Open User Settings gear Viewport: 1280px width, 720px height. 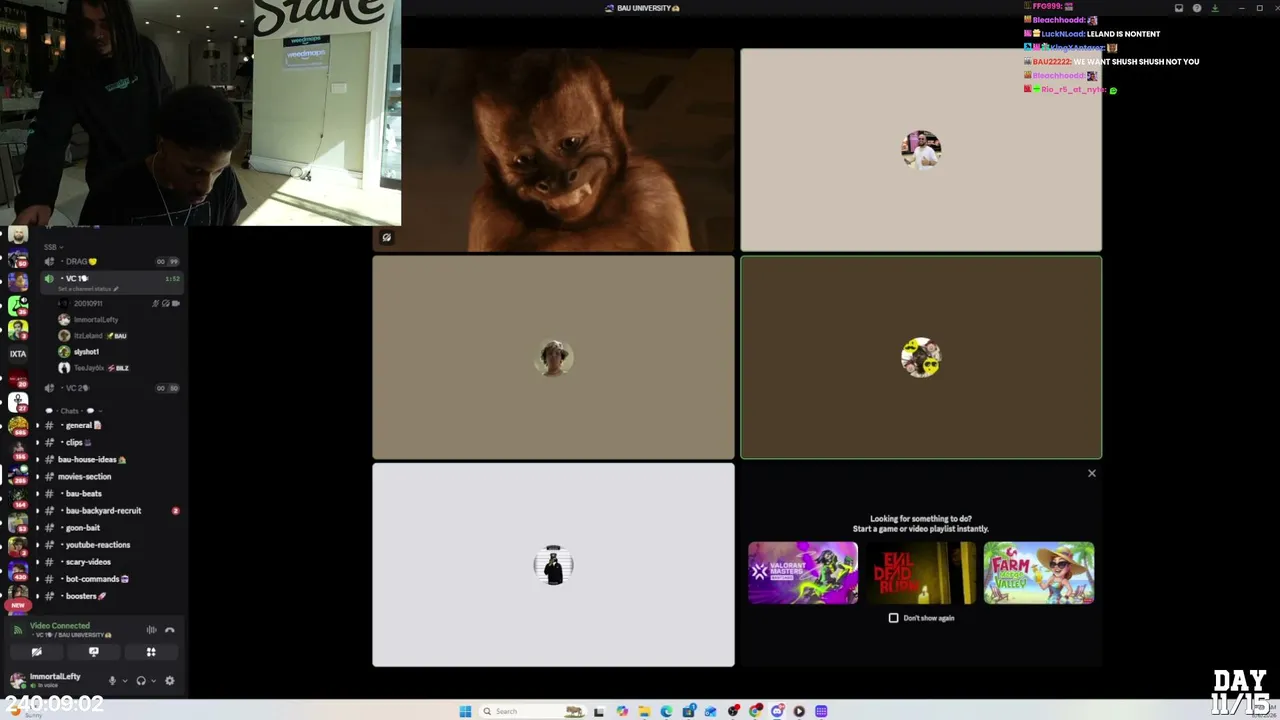[x=169, y=681]
